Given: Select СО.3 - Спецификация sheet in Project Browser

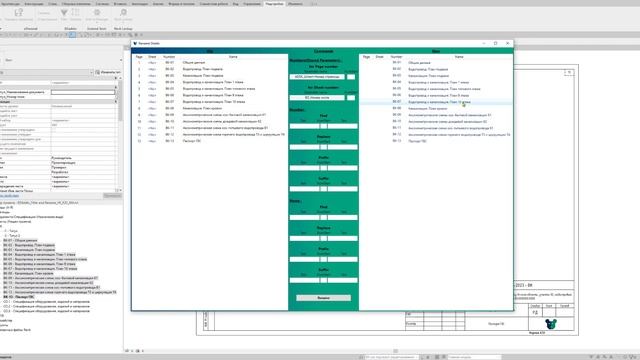Looking at the screenshot, I should click(46, 311).
